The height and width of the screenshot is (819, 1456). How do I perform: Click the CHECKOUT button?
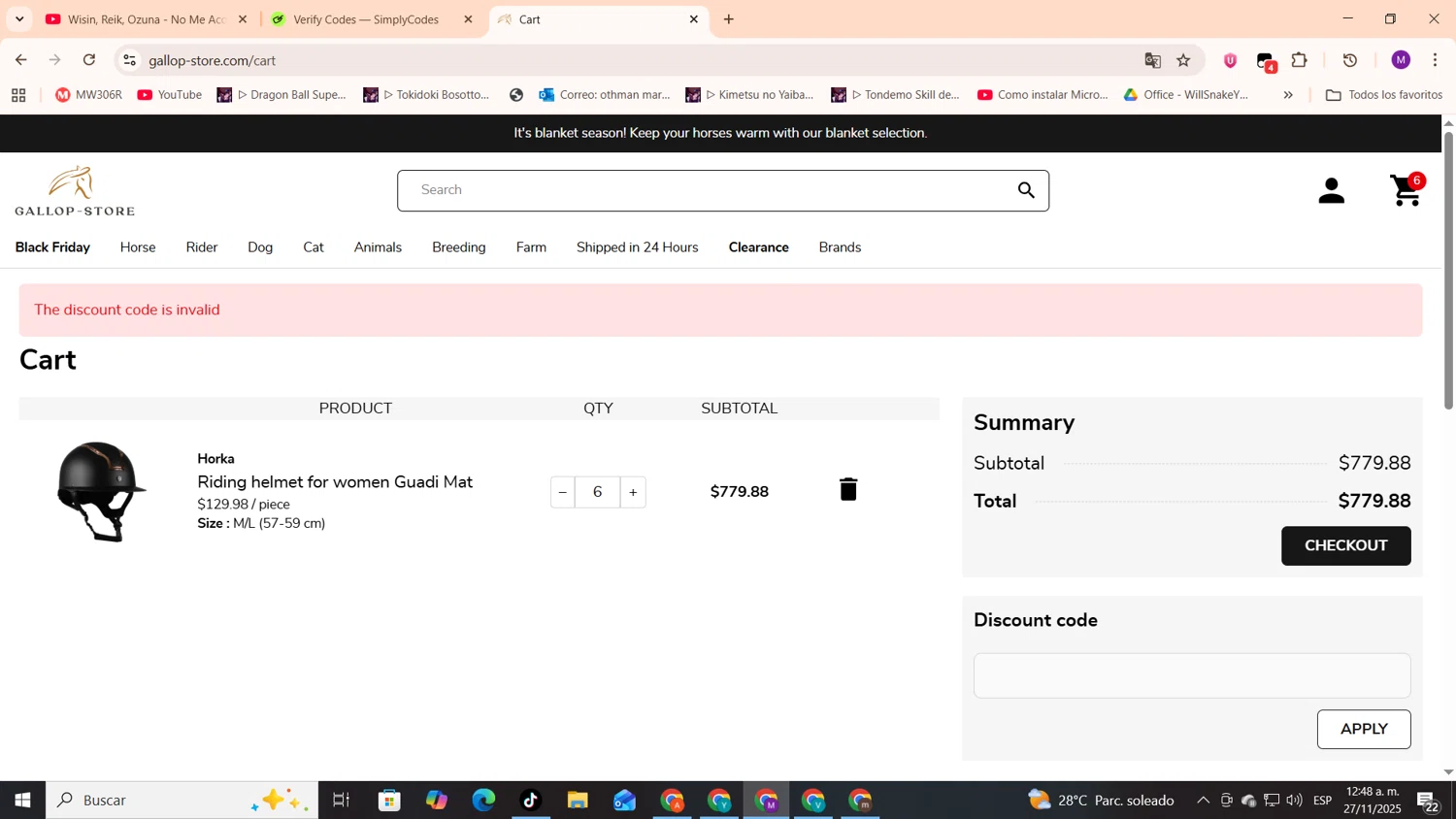(1345, 545)
